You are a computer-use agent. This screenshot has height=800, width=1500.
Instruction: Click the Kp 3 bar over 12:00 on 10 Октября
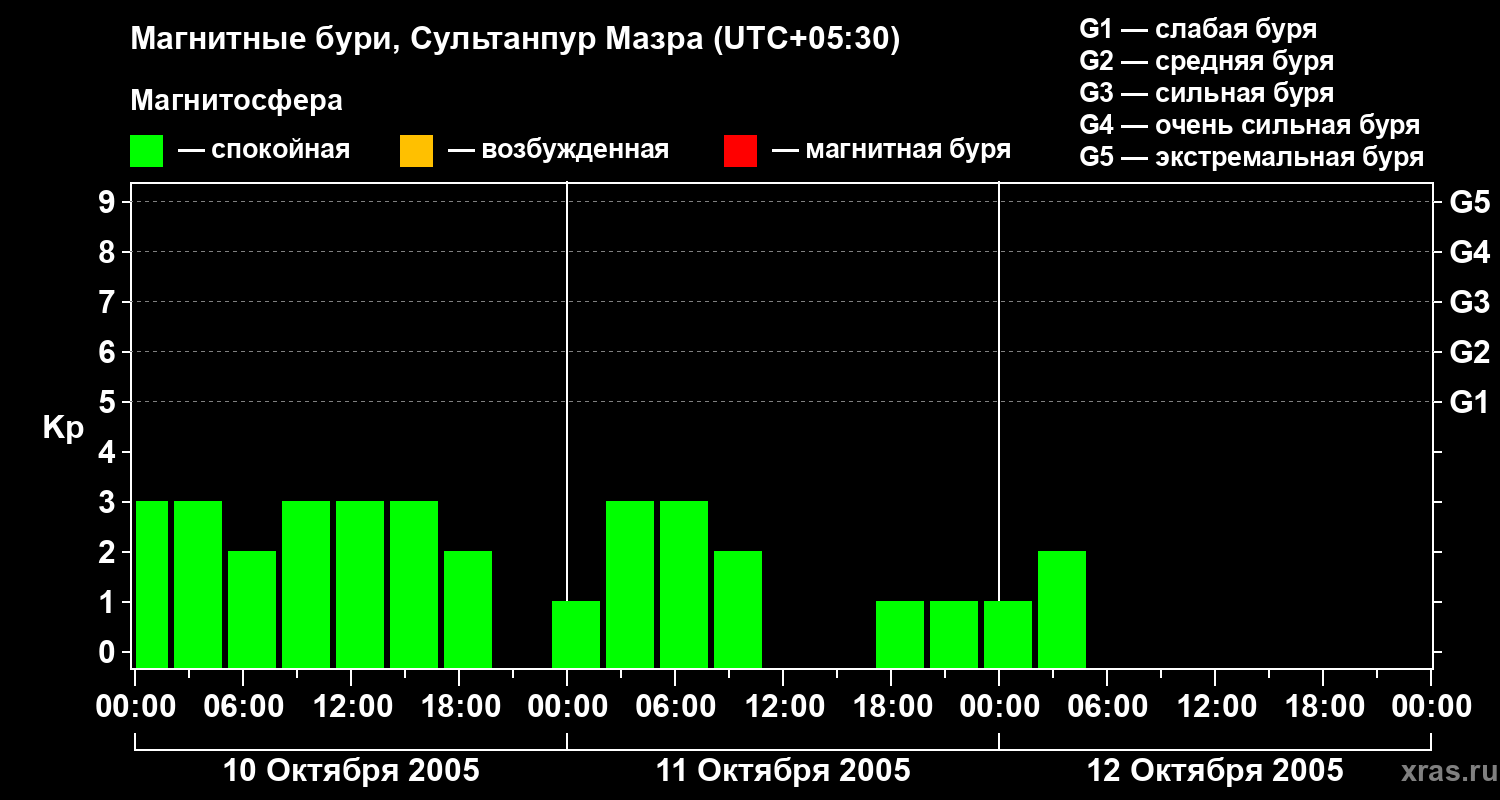[x=360, y=584]
